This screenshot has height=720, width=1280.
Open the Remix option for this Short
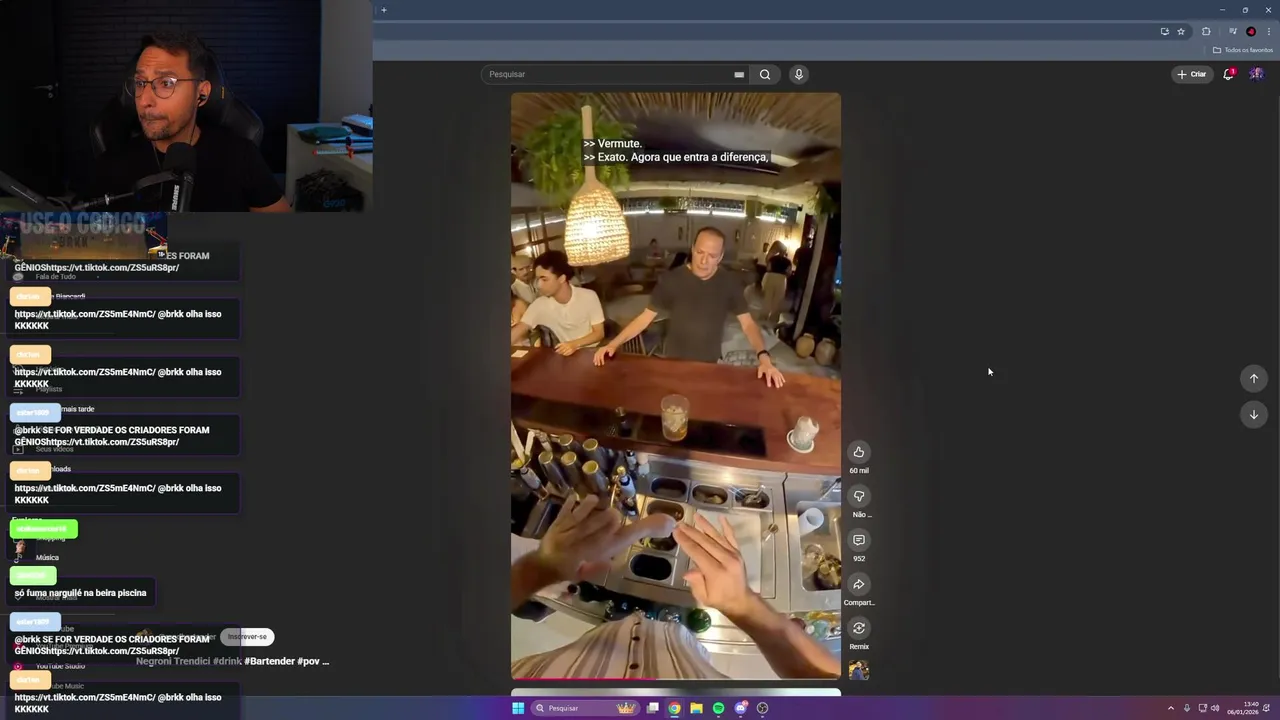click(858, 628)
